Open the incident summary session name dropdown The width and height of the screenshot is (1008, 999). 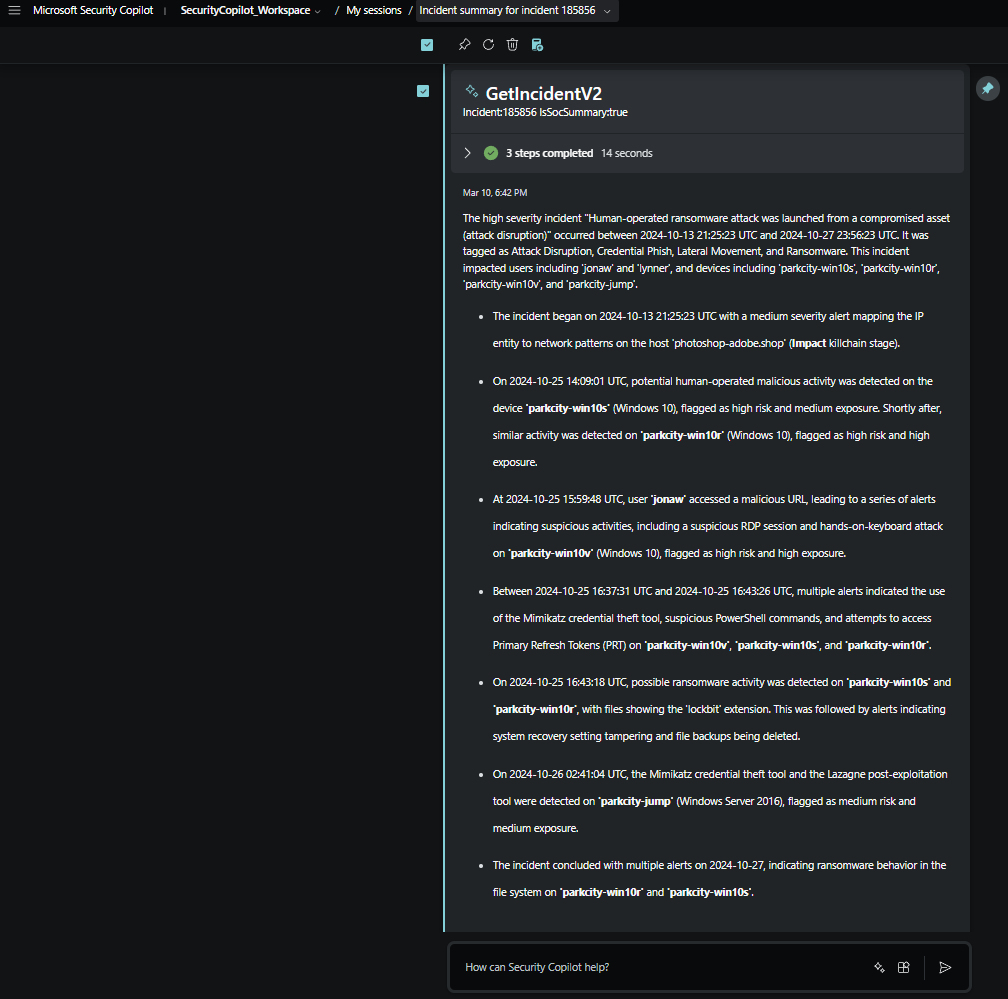click(607, 11)
